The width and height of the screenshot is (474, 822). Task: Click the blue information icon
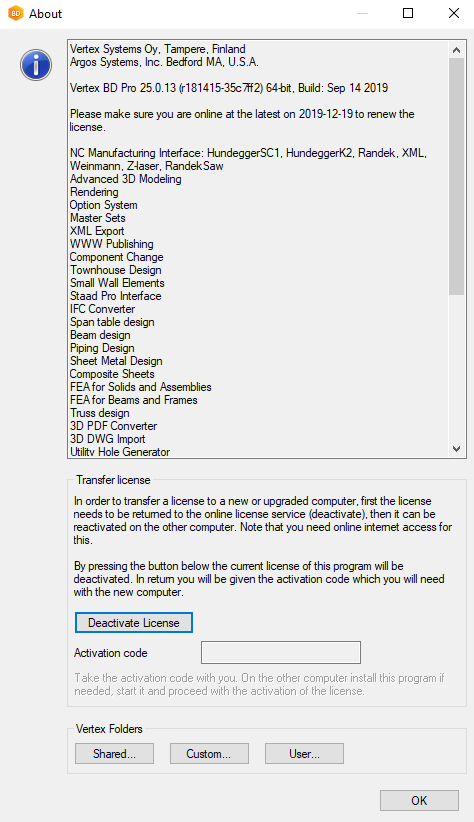click(x=36, y=65)
